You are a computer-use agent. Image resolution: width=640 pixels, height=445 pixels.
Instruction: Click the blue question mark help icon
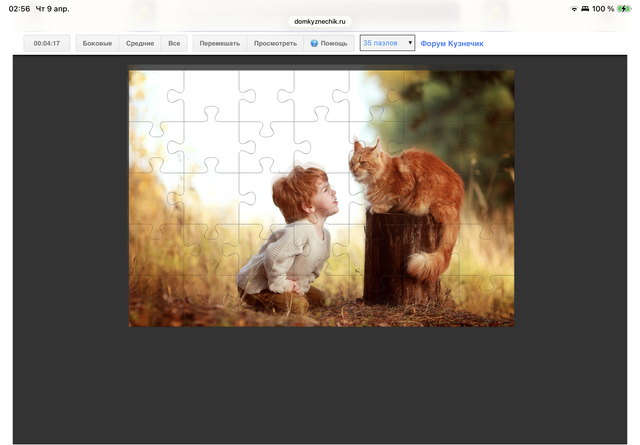click(314, 44)
